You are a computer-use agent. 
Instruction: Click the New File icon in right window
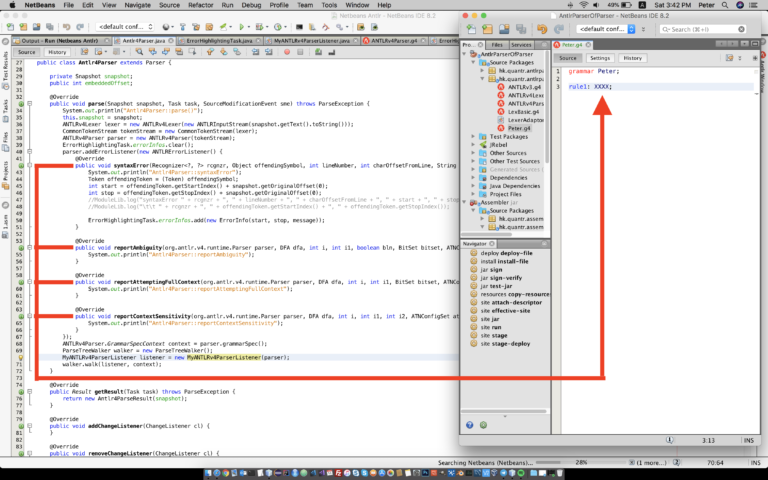coord(471,29)
